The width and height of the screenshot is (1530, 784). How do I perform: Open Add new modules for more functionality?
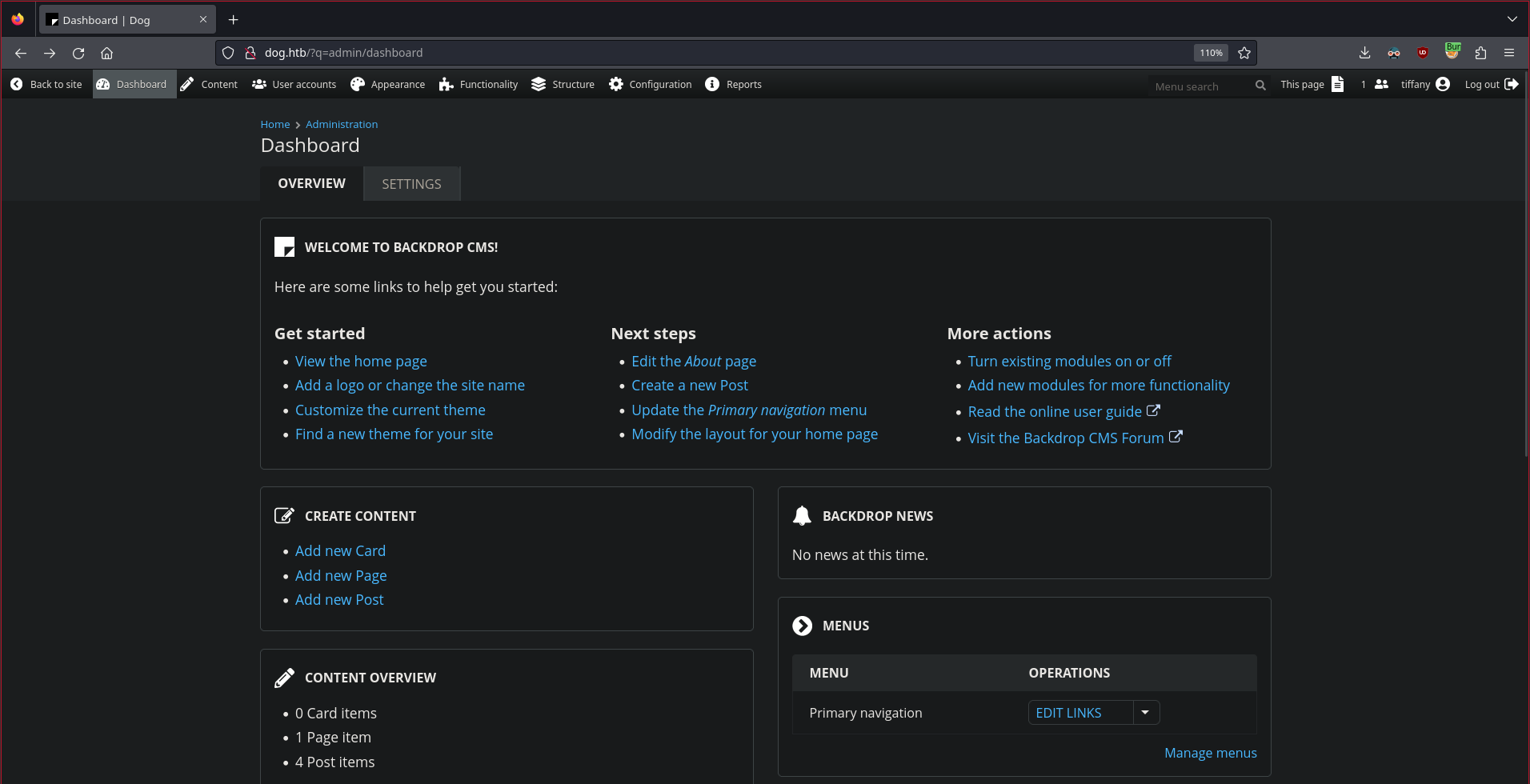tap(1099, 386)
